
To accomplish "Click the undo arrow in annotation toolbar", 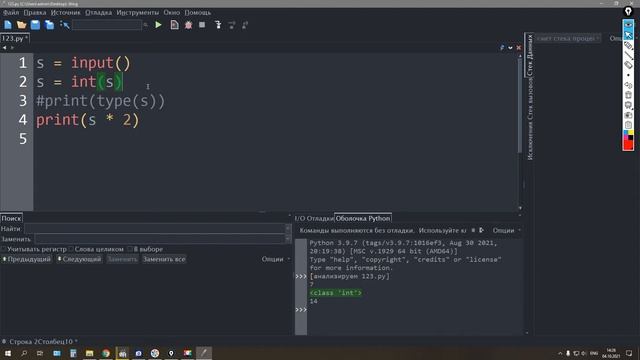I will pos(628,85).
